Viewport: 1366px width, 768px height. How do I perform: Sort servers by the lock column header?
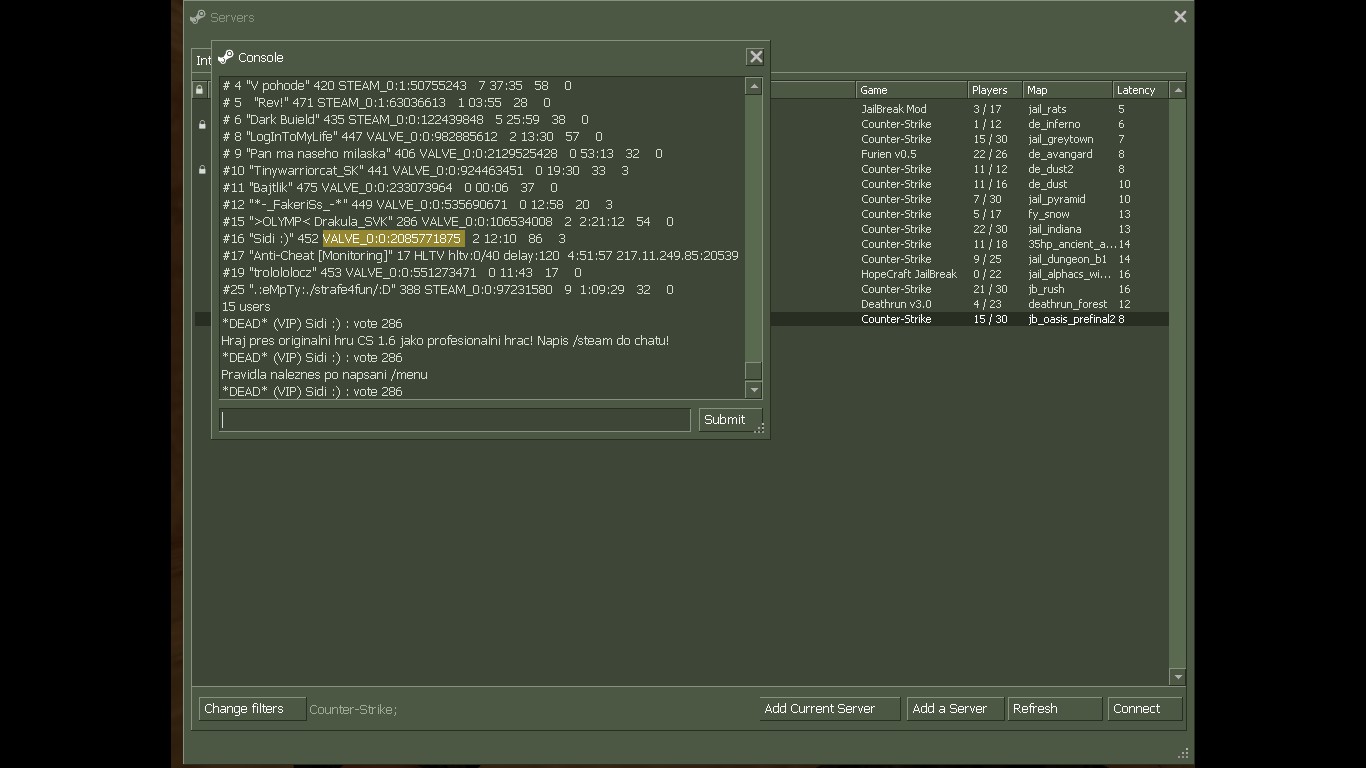click(199, 90)
